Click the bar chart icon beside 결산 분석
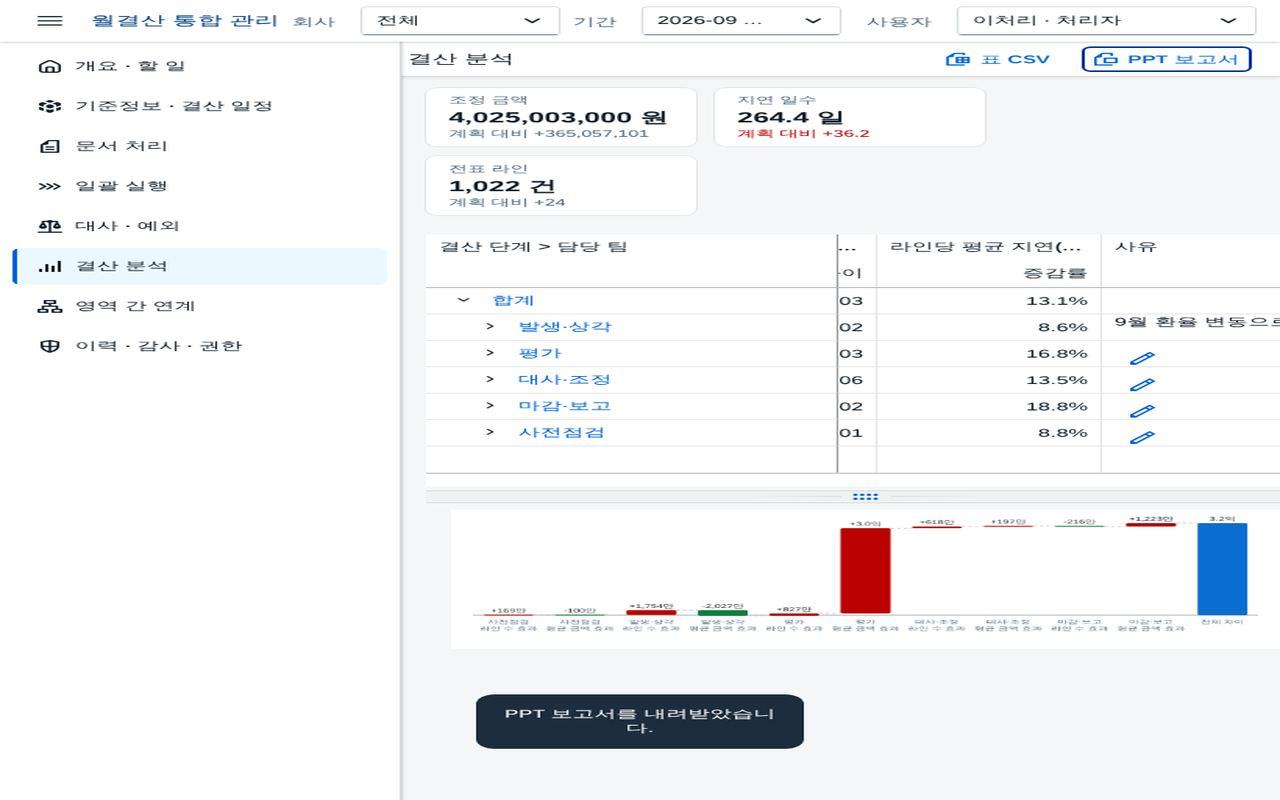The width and height of the screenshot is (1280, 800). coord(49,266)
